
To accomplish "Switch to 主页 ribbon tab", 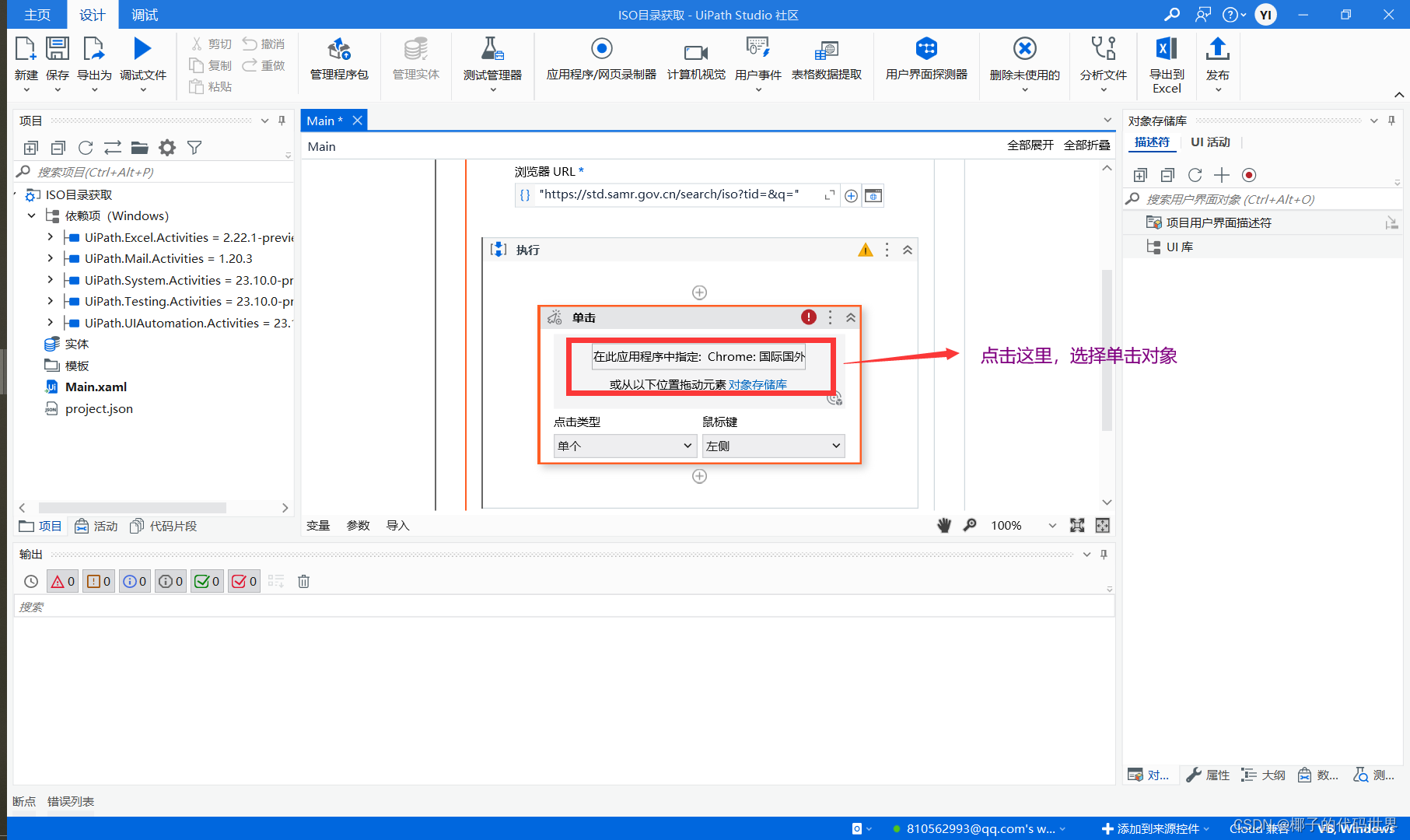I will (37, 15).
